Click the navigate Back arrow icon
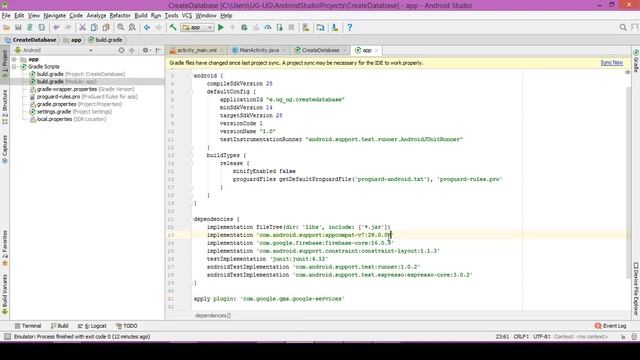Image resolution: width=640 pixels, height=360 pixels. pos(147,27)
